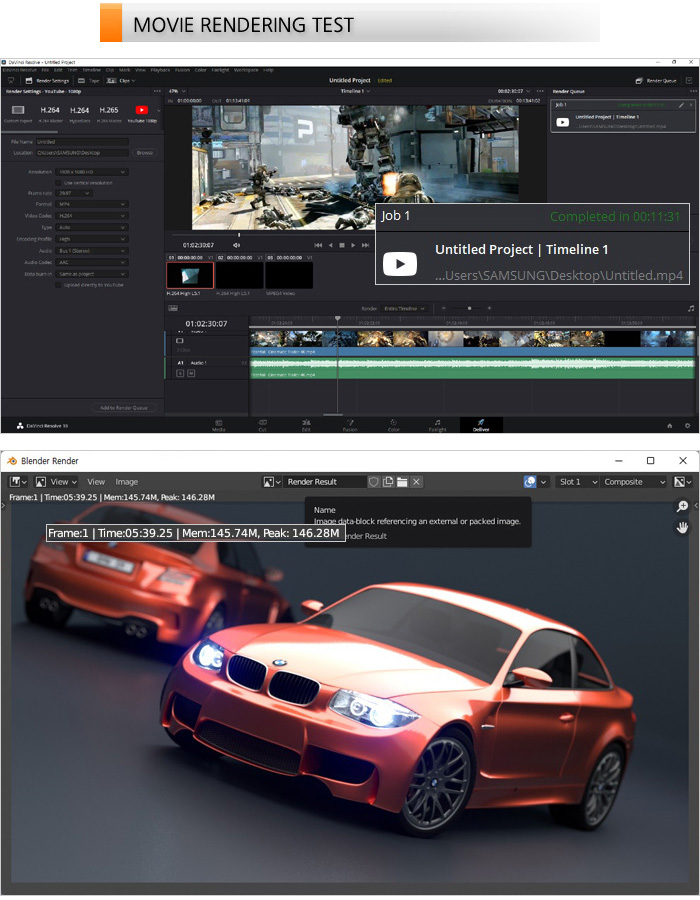Click the Browse button for location
The image size is (700, 900).
point(145,153)
